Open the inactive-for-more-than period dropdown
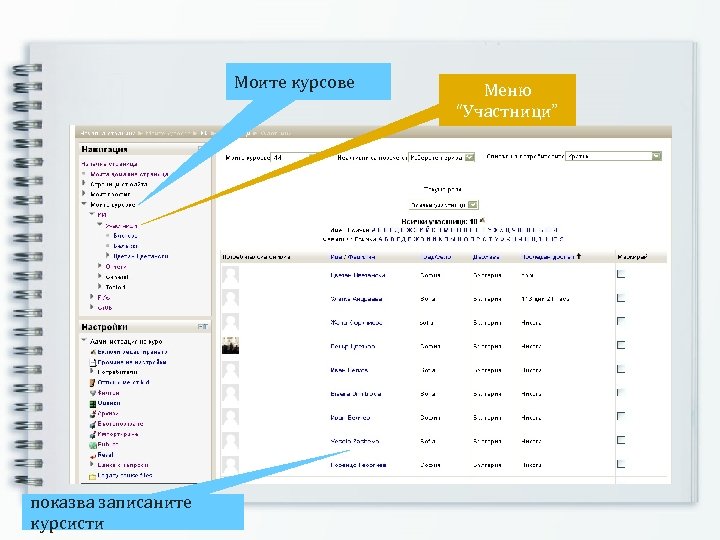This screenshot has height=540, width=720. point(442,158)
